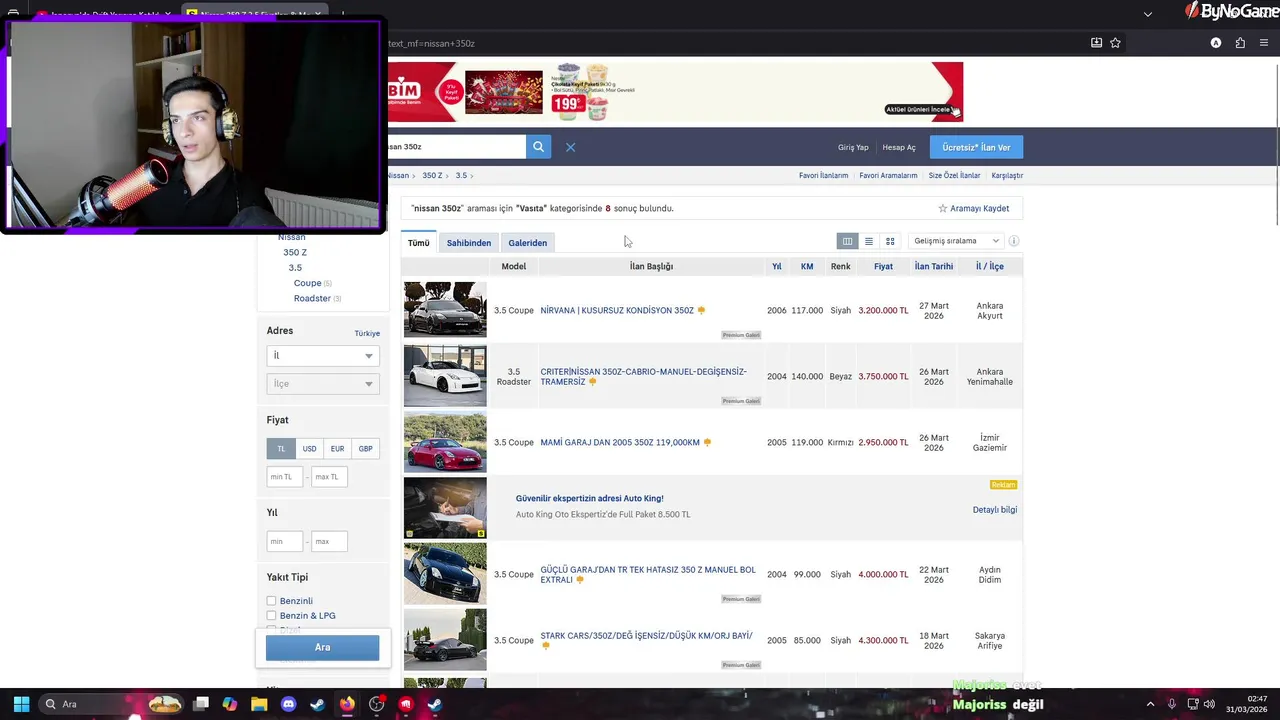1280x720 pixels.
Task: Open the İl province dropdown
Action: pyautogui.click(x=323, y=356)
